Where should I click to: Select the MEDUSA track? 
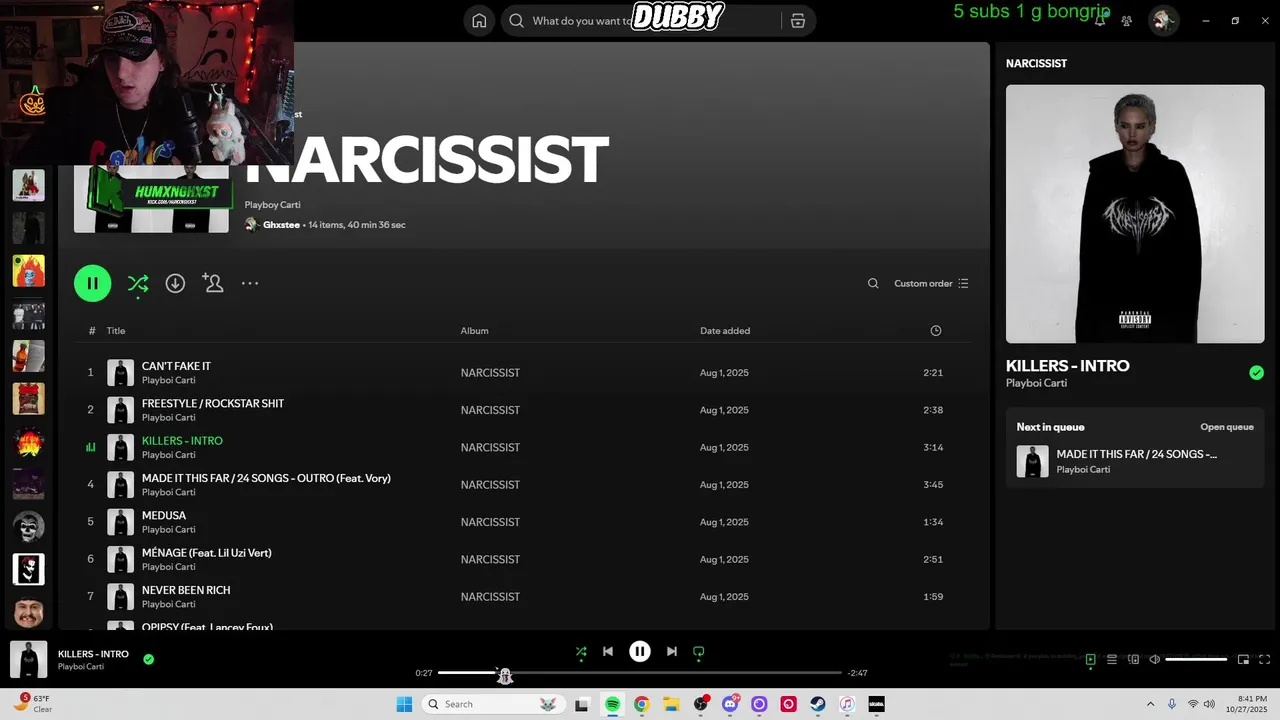(x=522, y=522)
